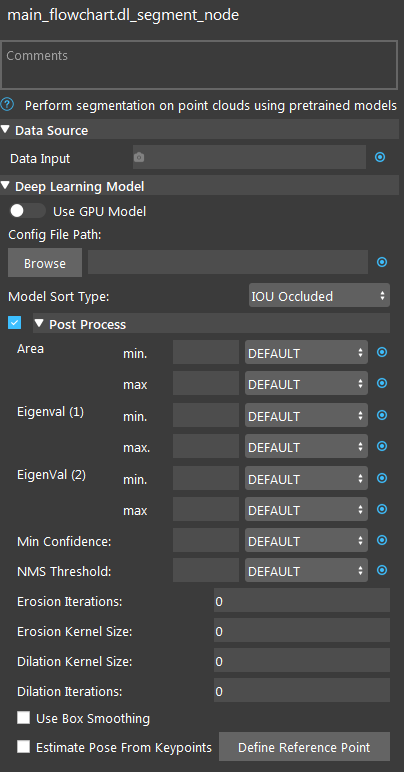Click the 'Model Sort Type:' label

[58, 296]
